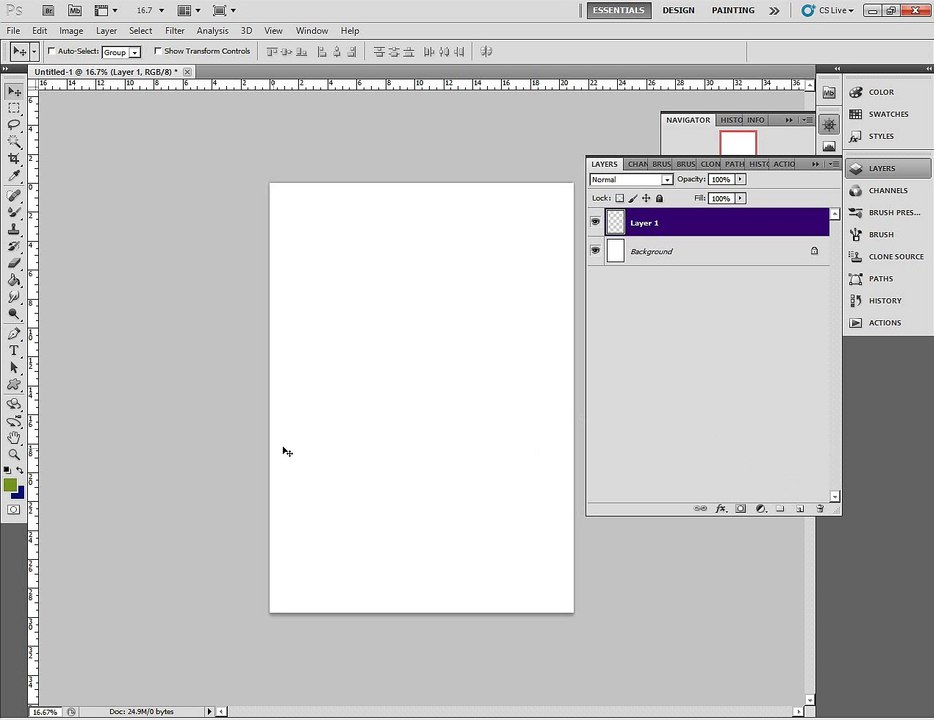Select the Lasso tool

pos(14,125)
